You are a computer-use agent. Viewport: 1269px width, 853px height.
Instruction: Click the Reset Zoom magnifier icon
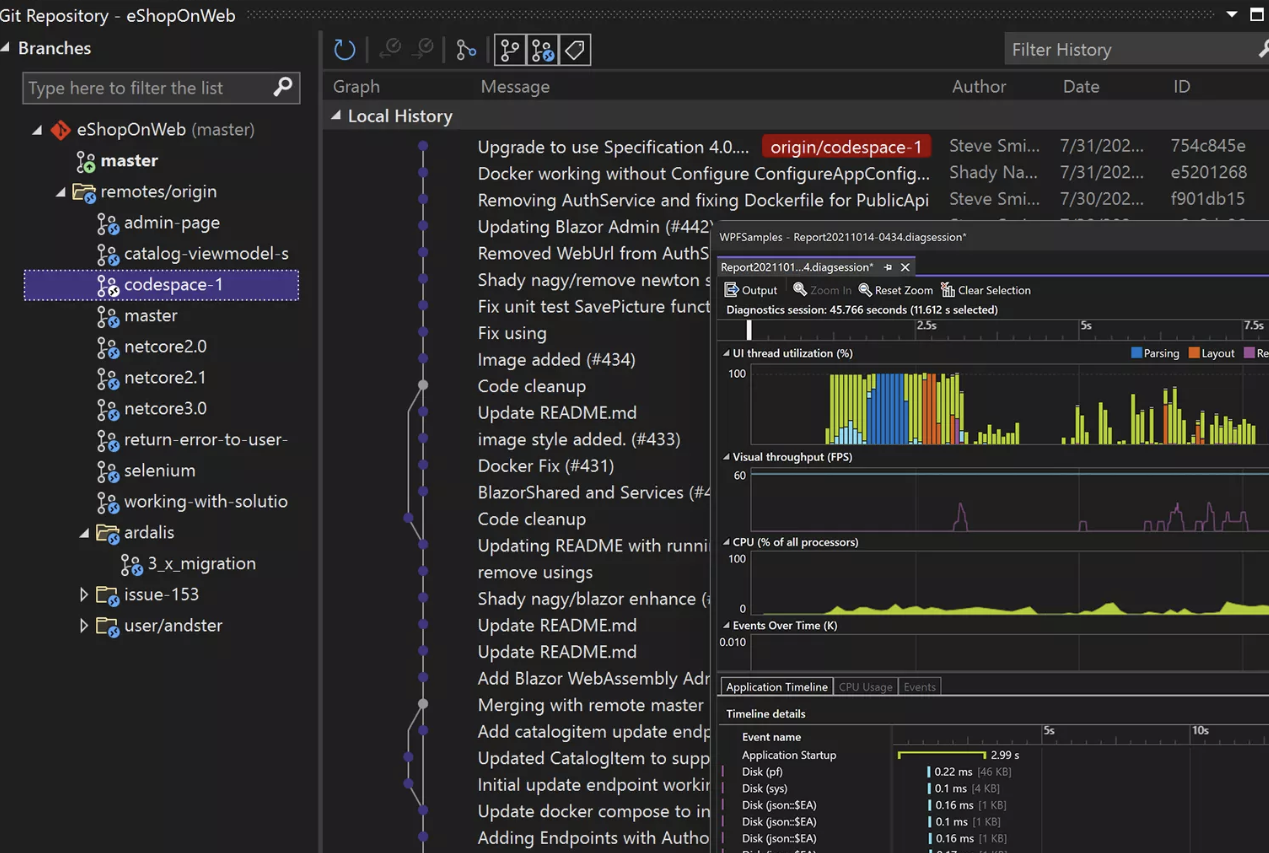(x=865, y=290)
